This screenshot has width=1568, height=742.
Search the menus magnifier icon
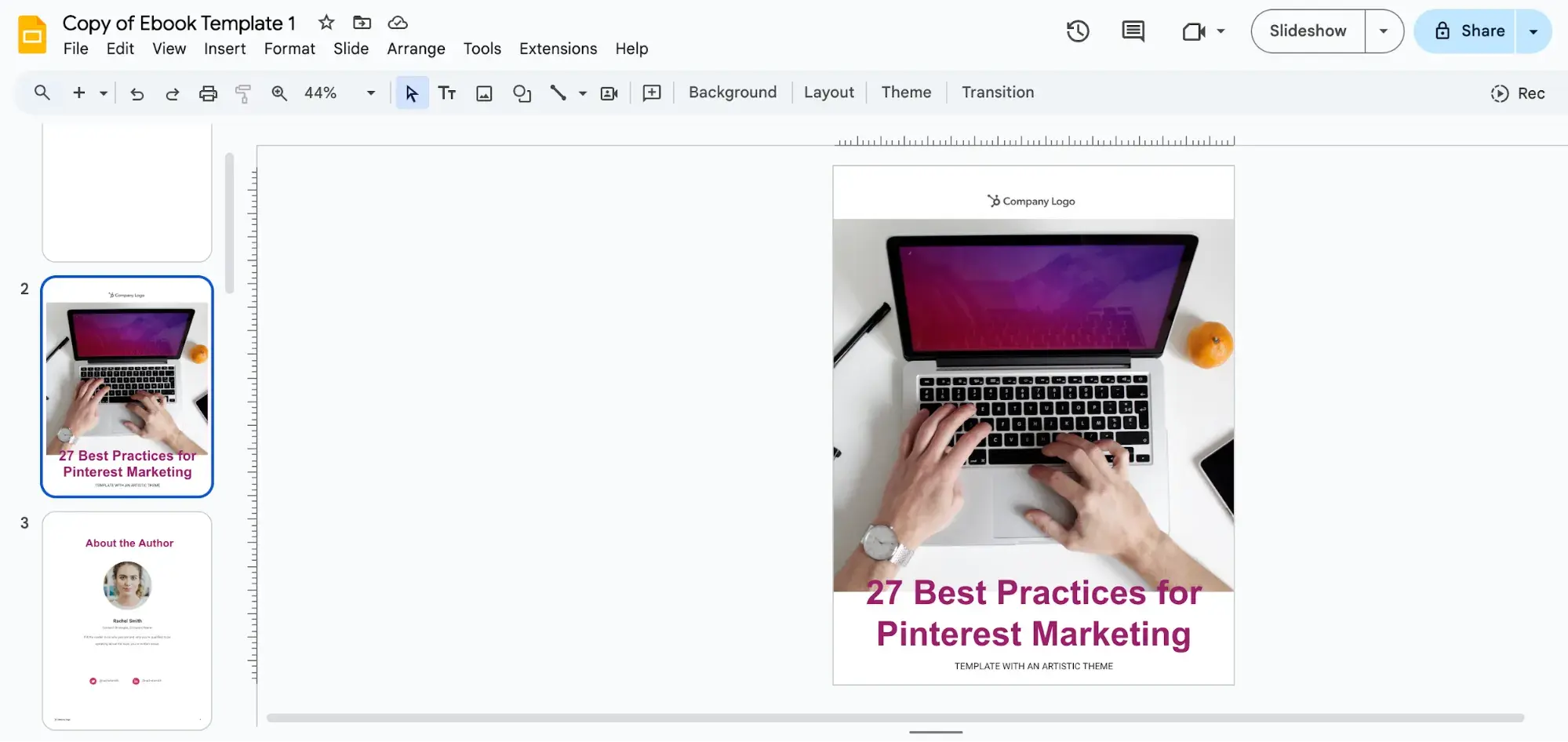(x=42, y=93)
